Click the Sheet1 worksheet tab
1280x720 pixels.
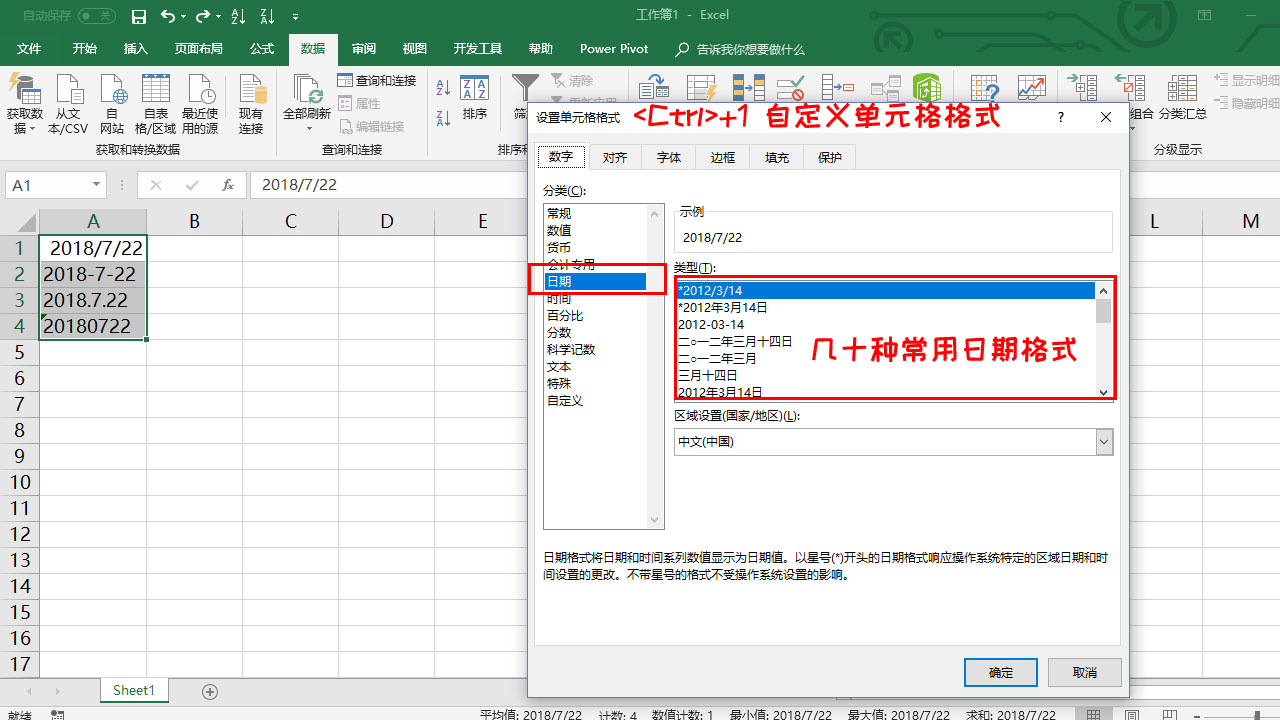134,691
